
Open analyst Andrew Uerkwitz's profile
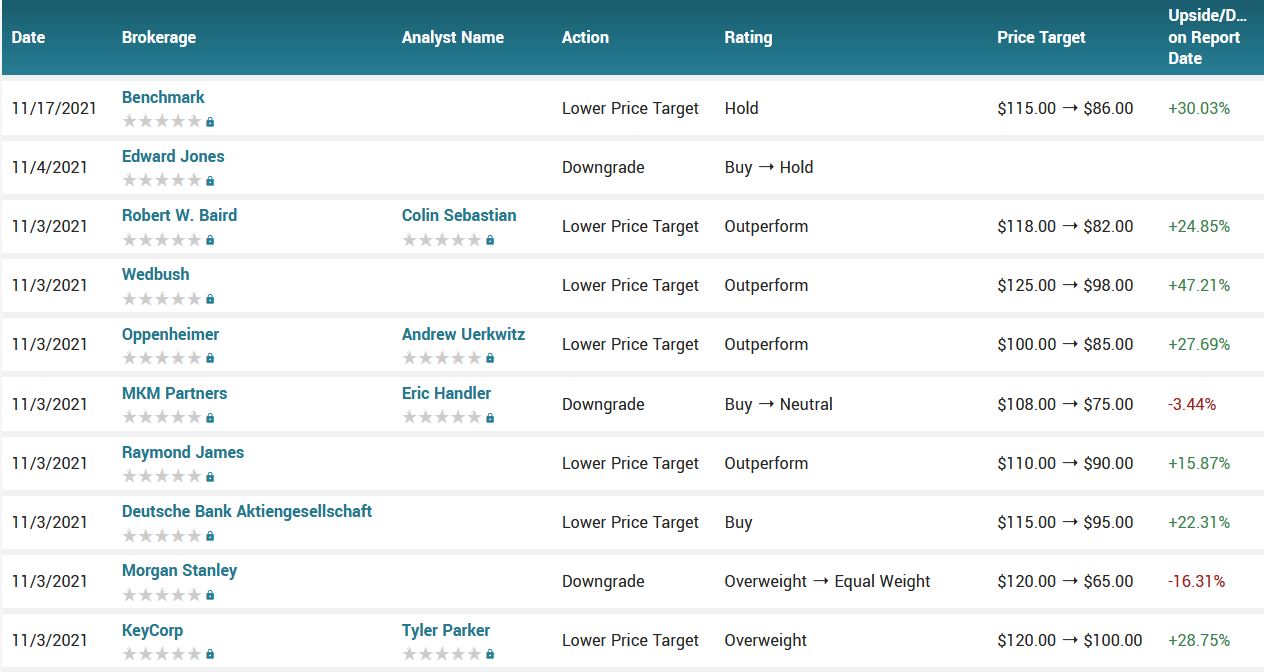[463, 334]
